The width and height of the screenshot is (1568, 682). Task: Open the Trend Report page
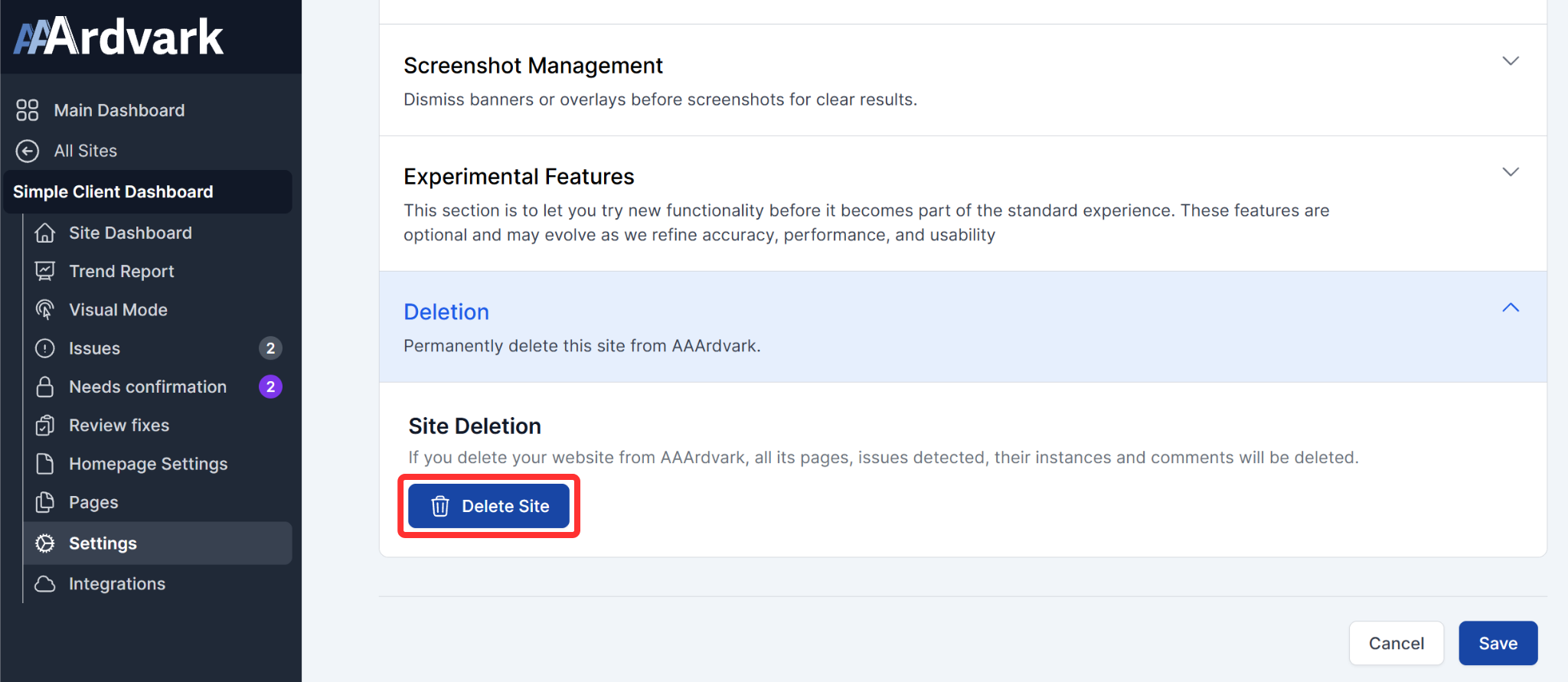[122, 271]
